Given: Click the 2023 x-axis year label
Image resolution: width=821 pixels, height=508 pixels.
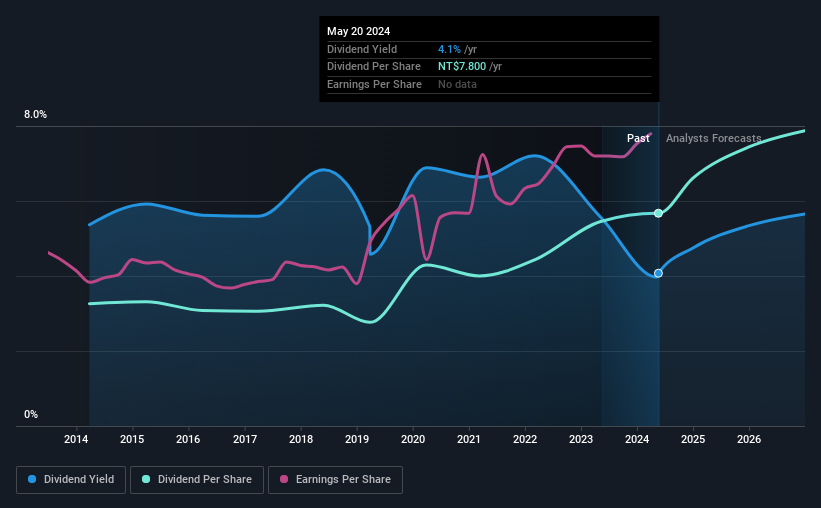Looking at the screenshot, I should click(581, 439).
